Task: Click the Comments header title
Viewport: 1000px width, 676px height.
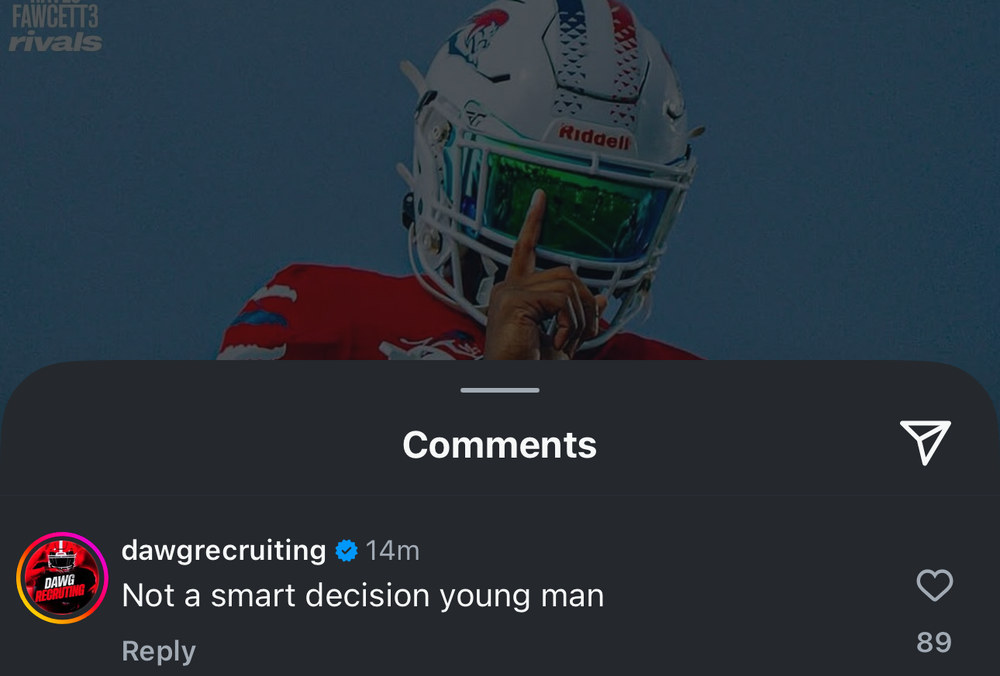Action: (500, 445)
